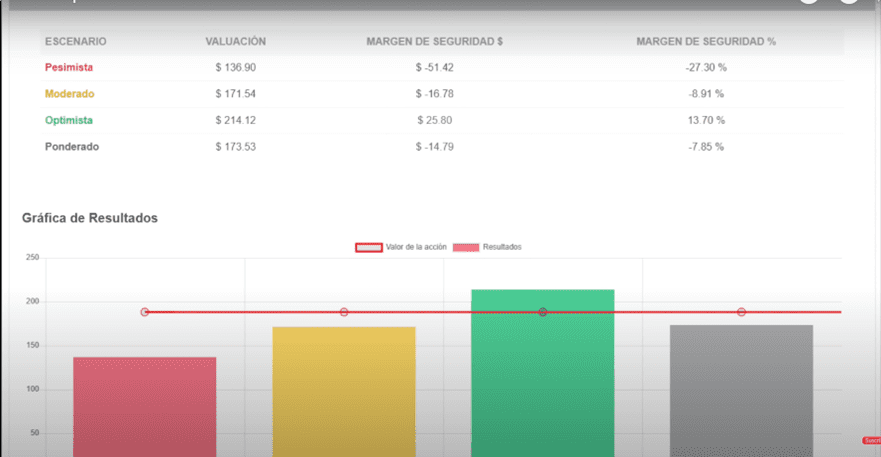881x457 pixels.
Task: Click the line marker above the yellow bar
Action: [344, 312]
